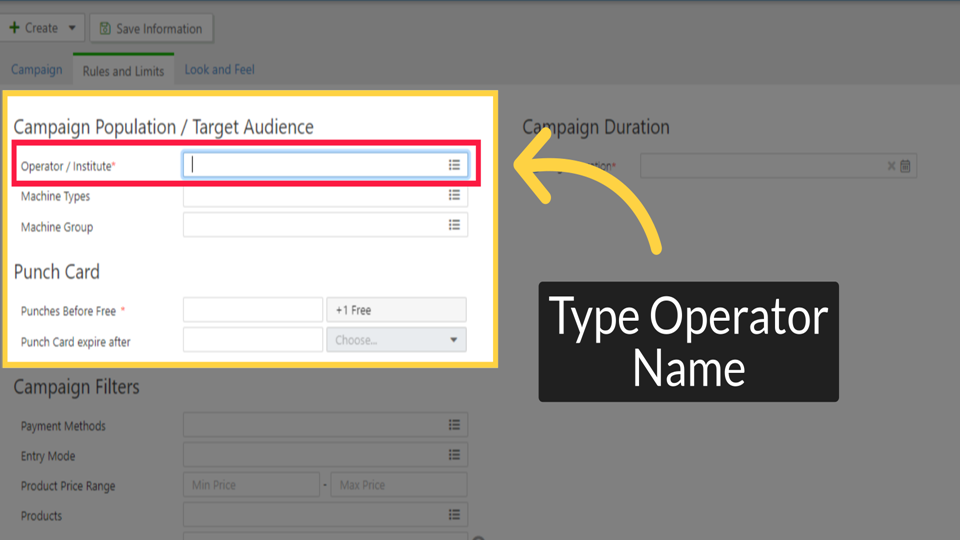Click the 'Product Price Range' label
The image size is (960, 540).
click(x=68, y=486)
